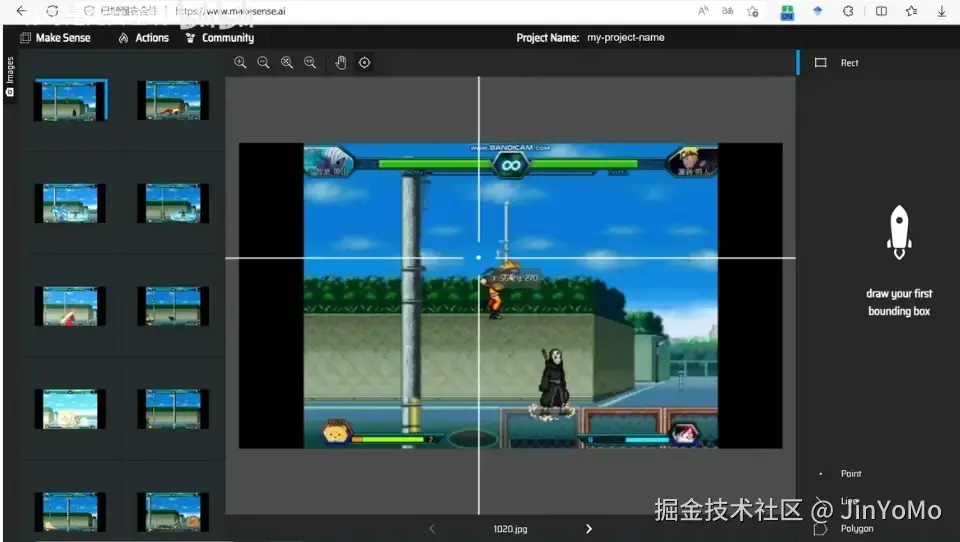Open thumbnail in second row, left column
The width and height of the screenshot is (960, 542).
[x=70, y=203]
